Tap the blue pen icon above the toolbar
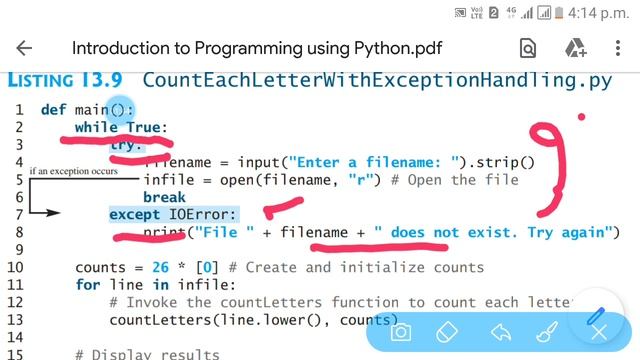Image resolution: width=640 pixels, height=360 pixels. (x=596, y=316)
